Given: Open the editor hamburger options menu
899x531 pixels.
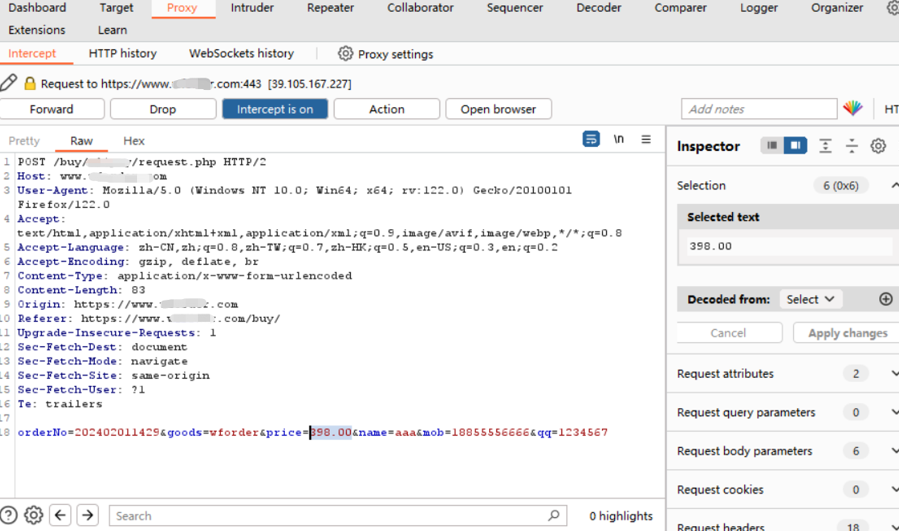Looking at the screenshot, I should [x=646, y=139].
